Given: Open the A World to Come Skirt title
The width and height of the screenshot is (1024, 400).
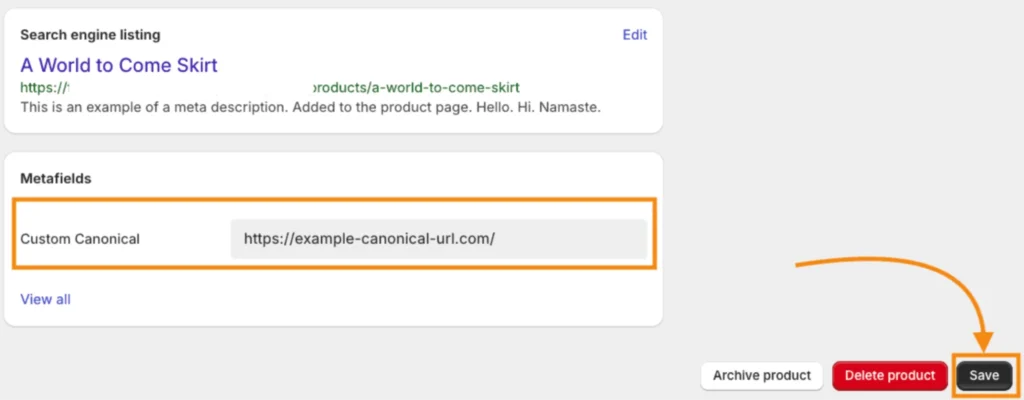Looking at the screenshot, I should tap(119, 65).
